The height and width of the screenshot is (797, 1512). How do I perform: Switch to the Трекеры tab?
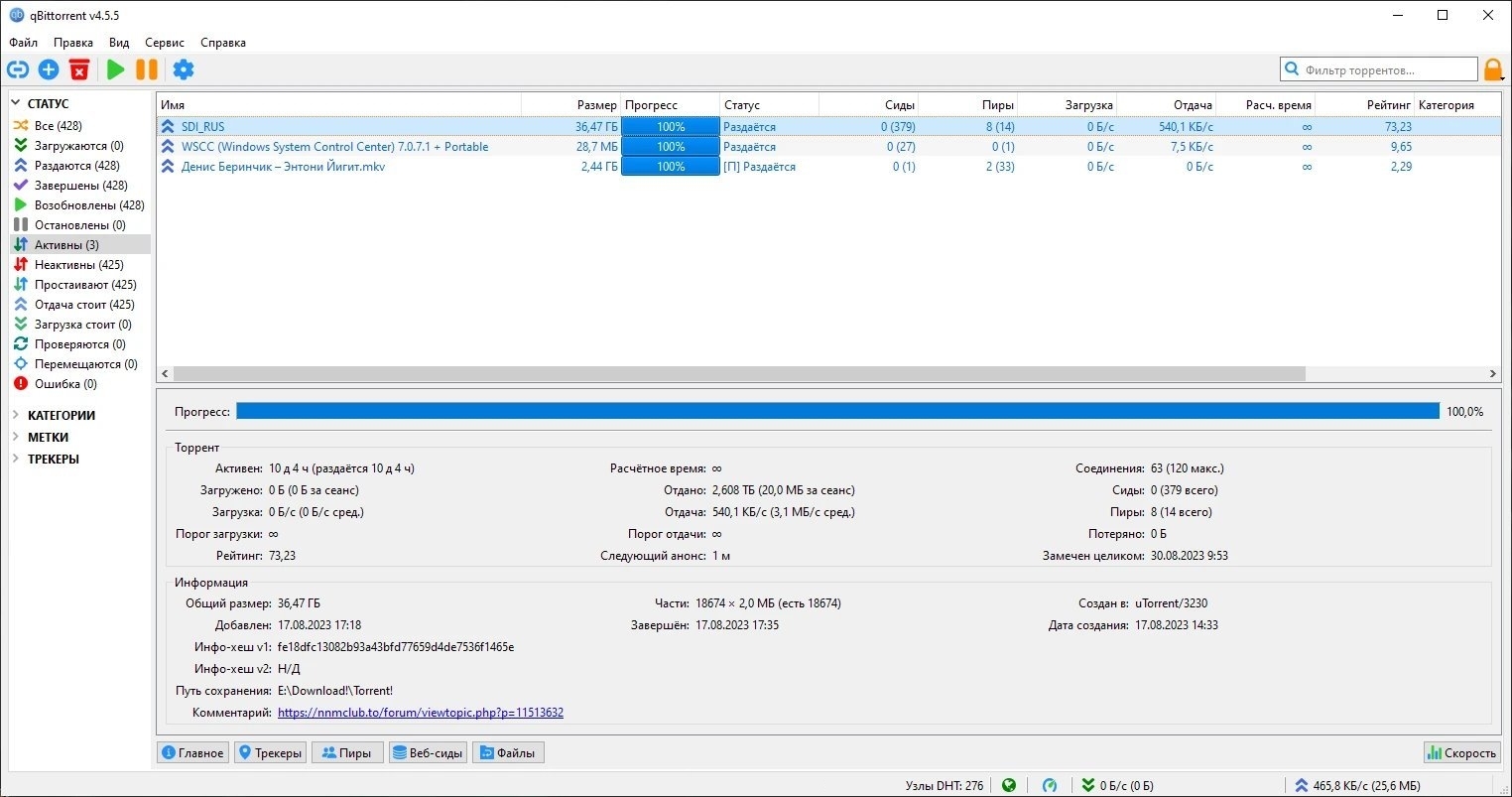(x=270, y=753)
